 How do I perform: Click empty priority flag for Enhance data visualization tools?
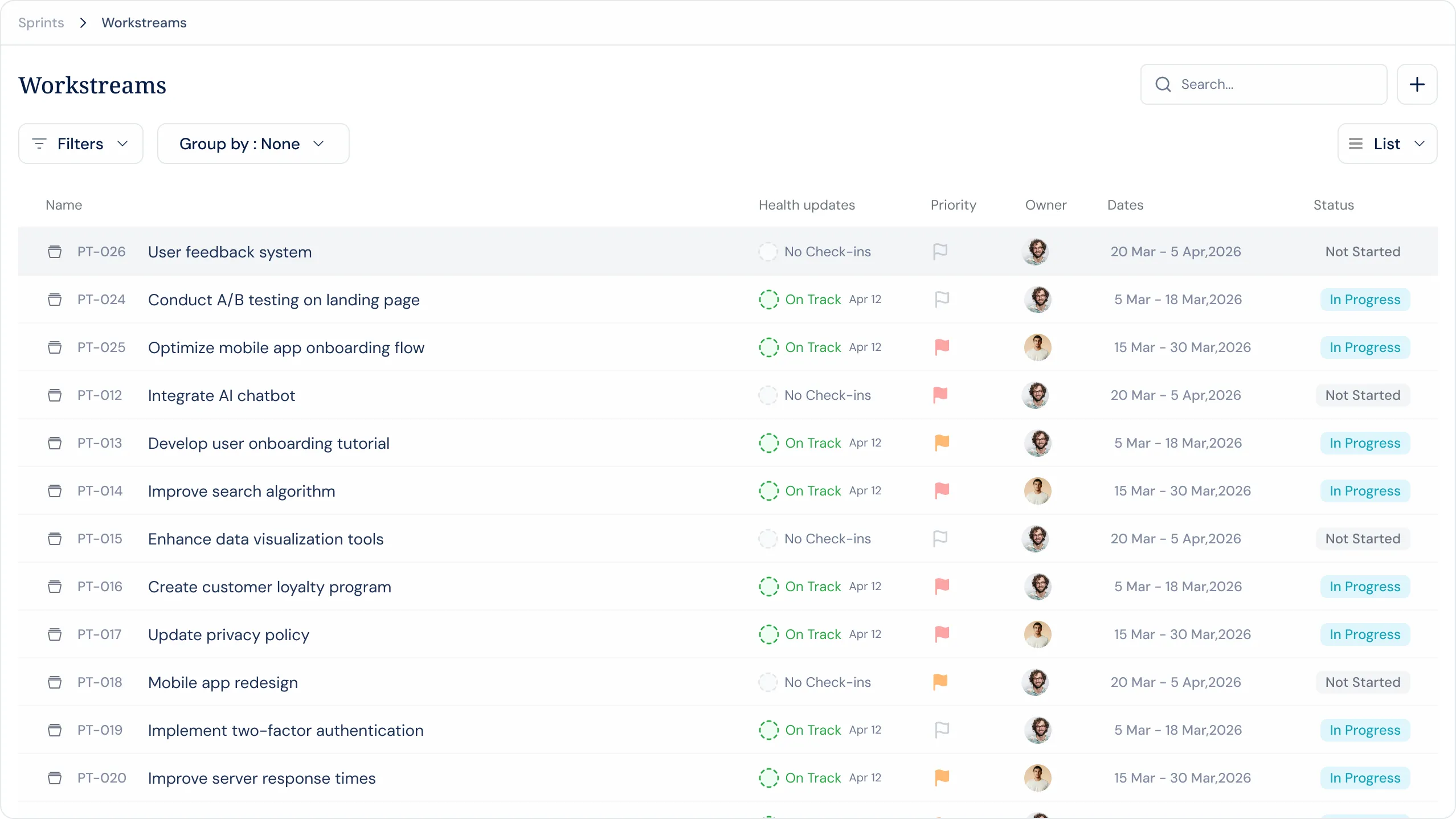tap(940, 538)
